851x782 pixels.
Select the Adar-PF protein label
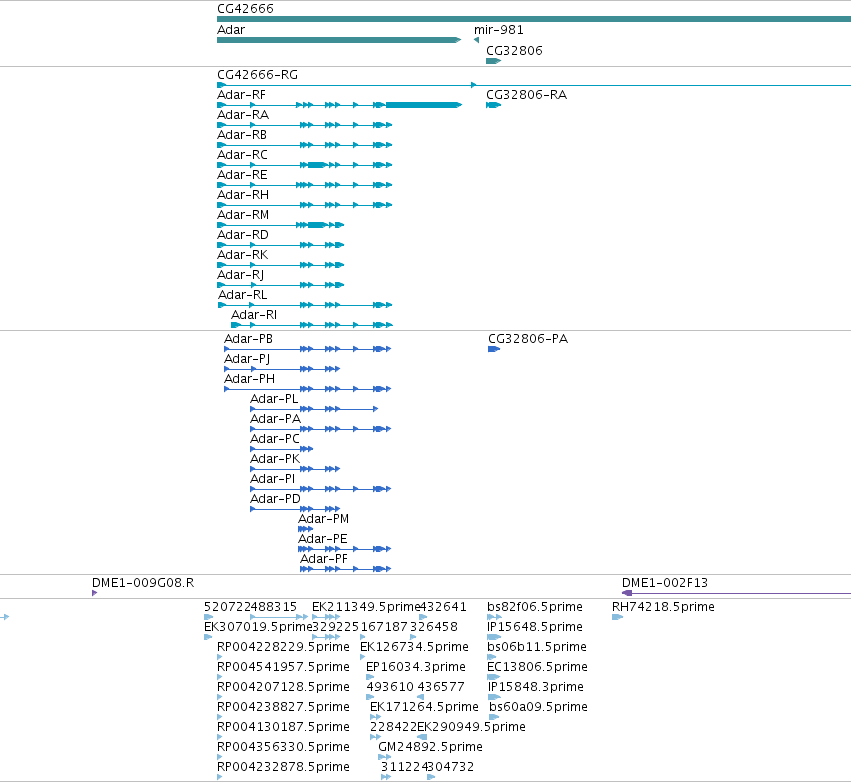(x=324, y=559)
